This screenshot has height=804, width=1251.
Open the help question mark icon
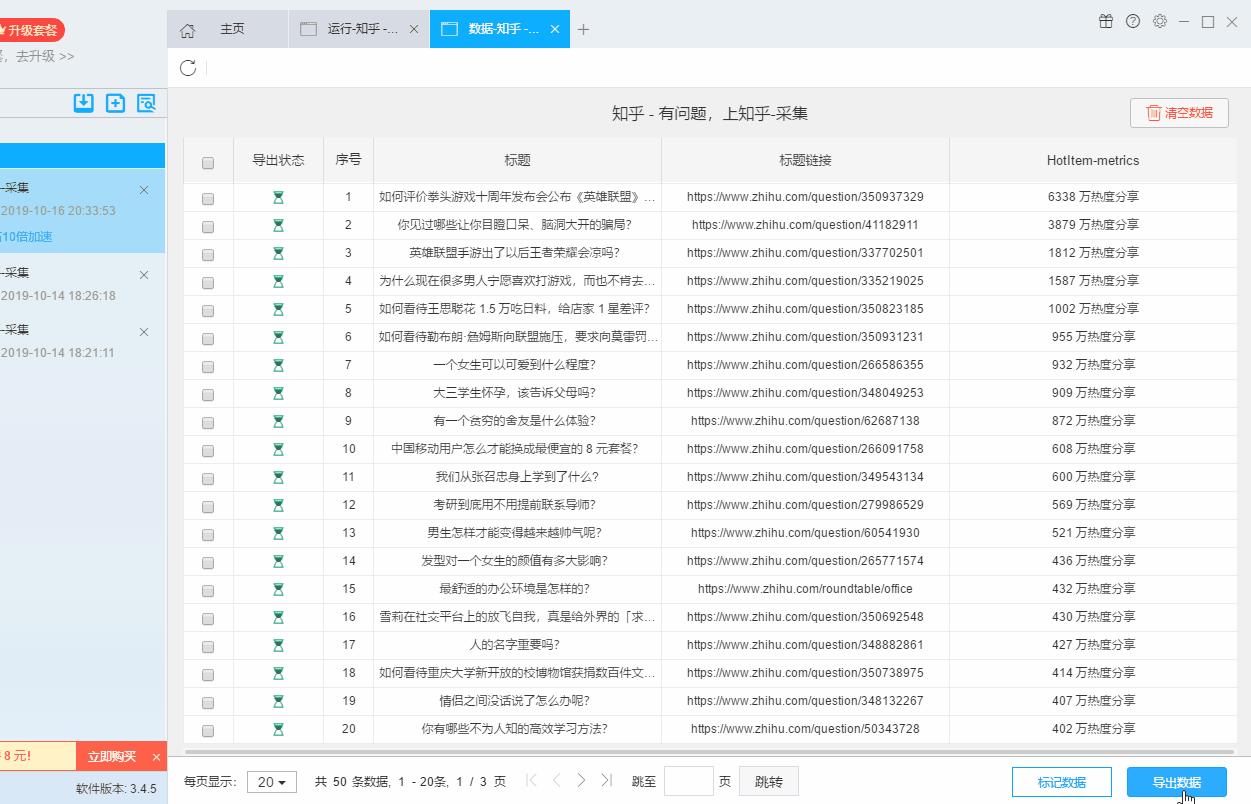(1133, 21)
